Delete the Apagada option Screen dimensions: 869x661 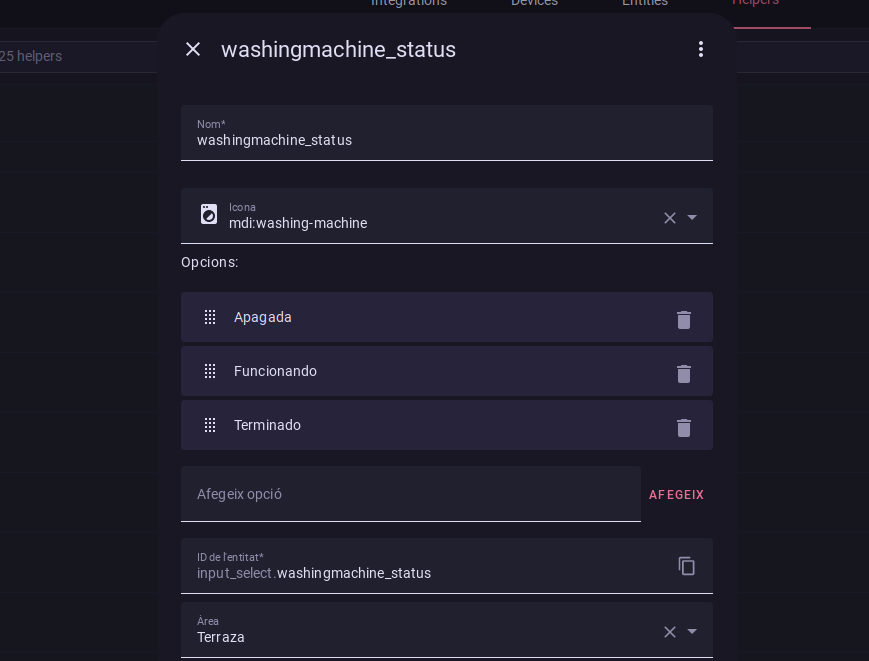click(x=684, y=320)
